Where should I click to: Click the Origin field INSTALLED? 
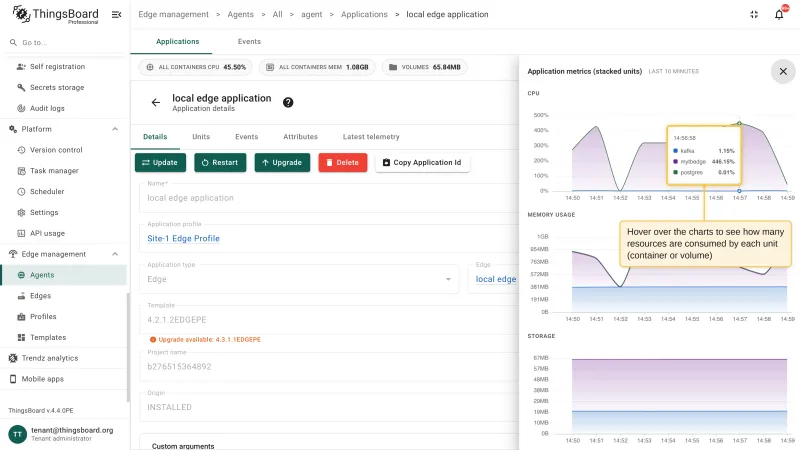(329, 407)
